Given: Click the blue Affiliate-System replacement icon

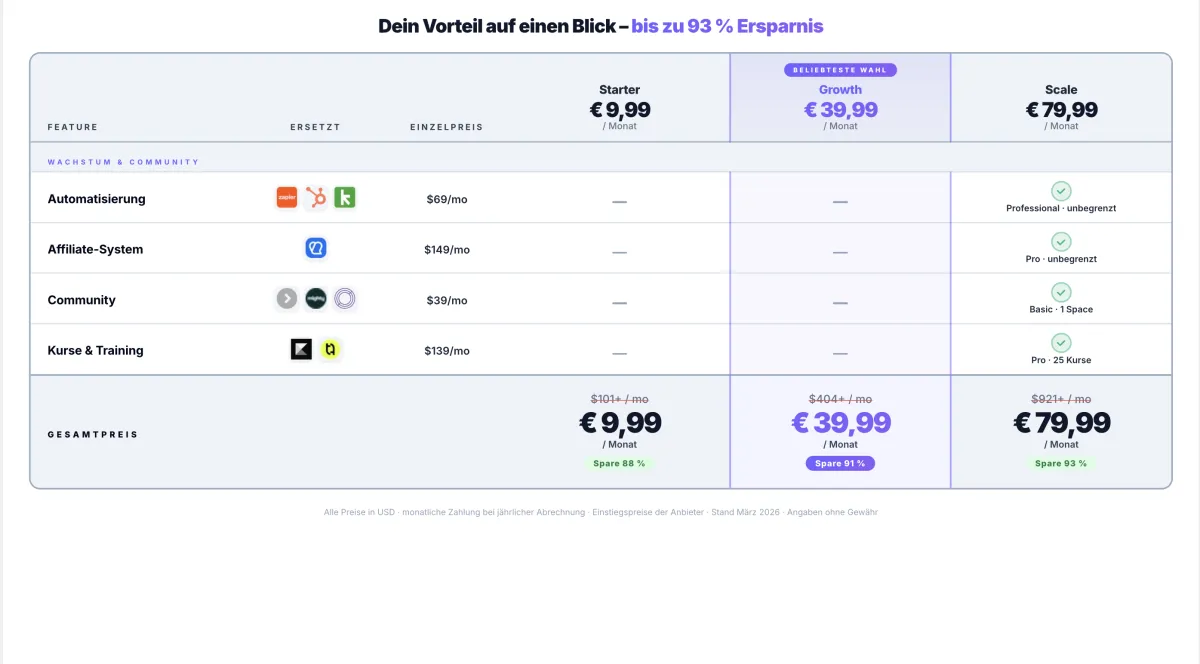Looking at the screenshot, I should coord(316,248).
